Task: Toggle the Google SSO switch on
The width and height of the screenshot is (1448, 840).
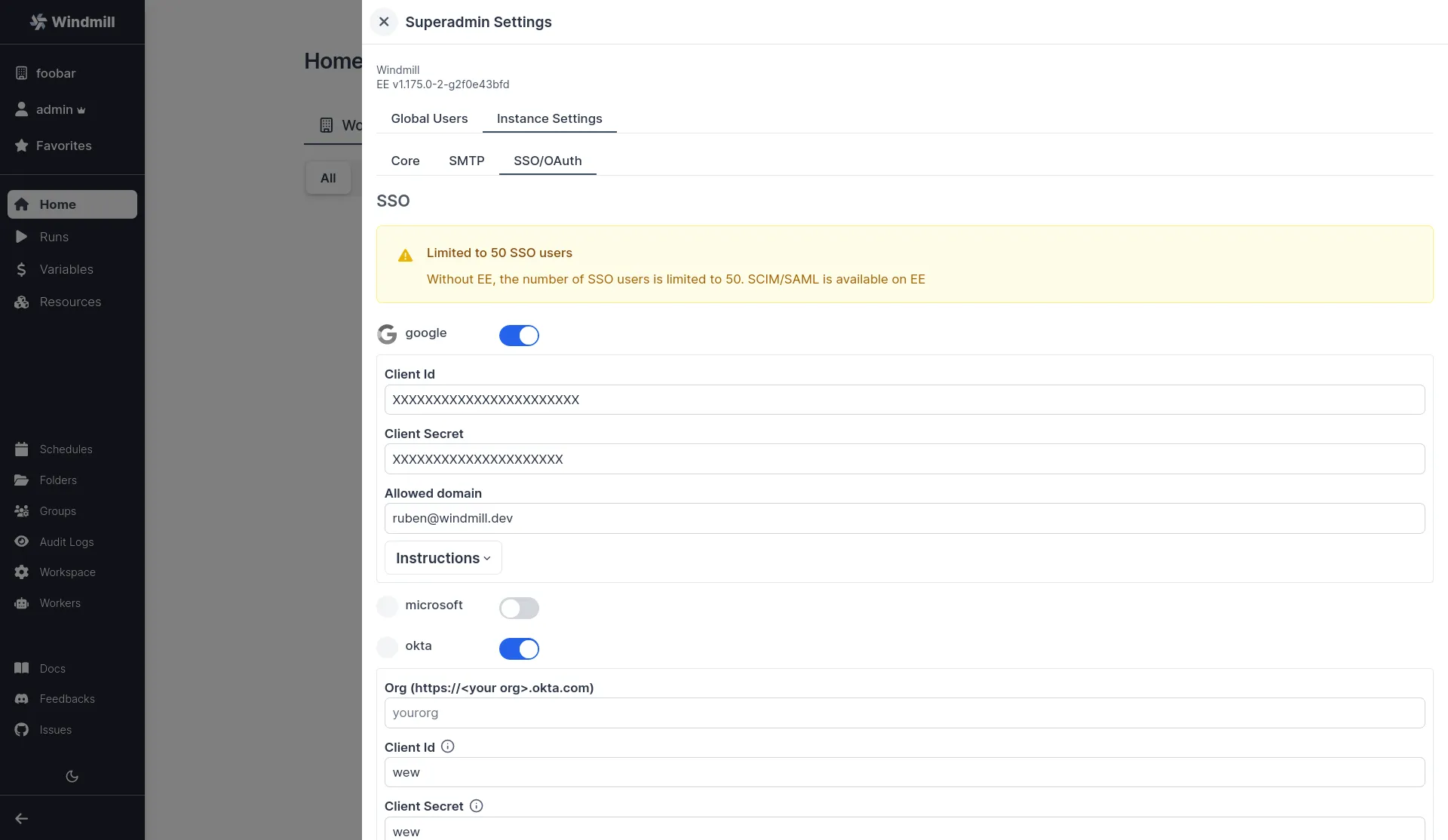Action: (x=519, y=335)
